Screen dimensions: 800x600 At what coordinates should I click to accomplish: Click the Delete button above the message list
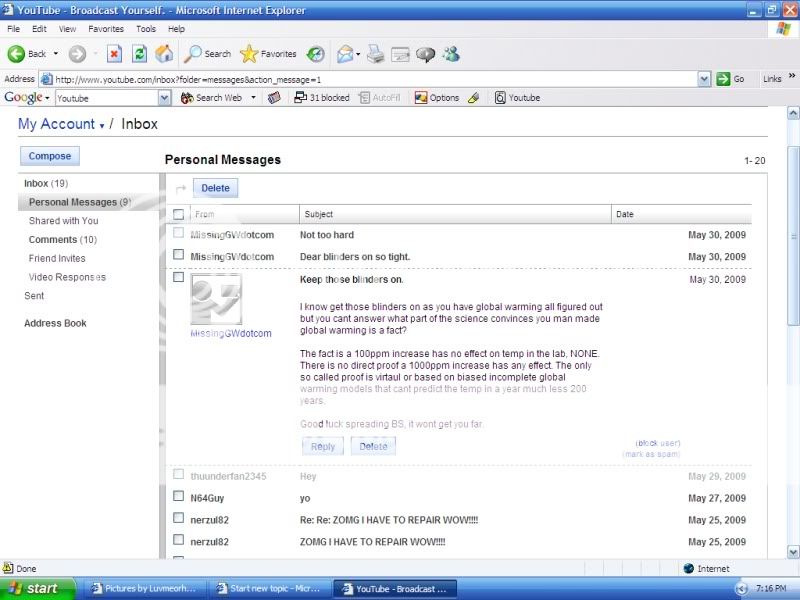(x=215, y=188)
